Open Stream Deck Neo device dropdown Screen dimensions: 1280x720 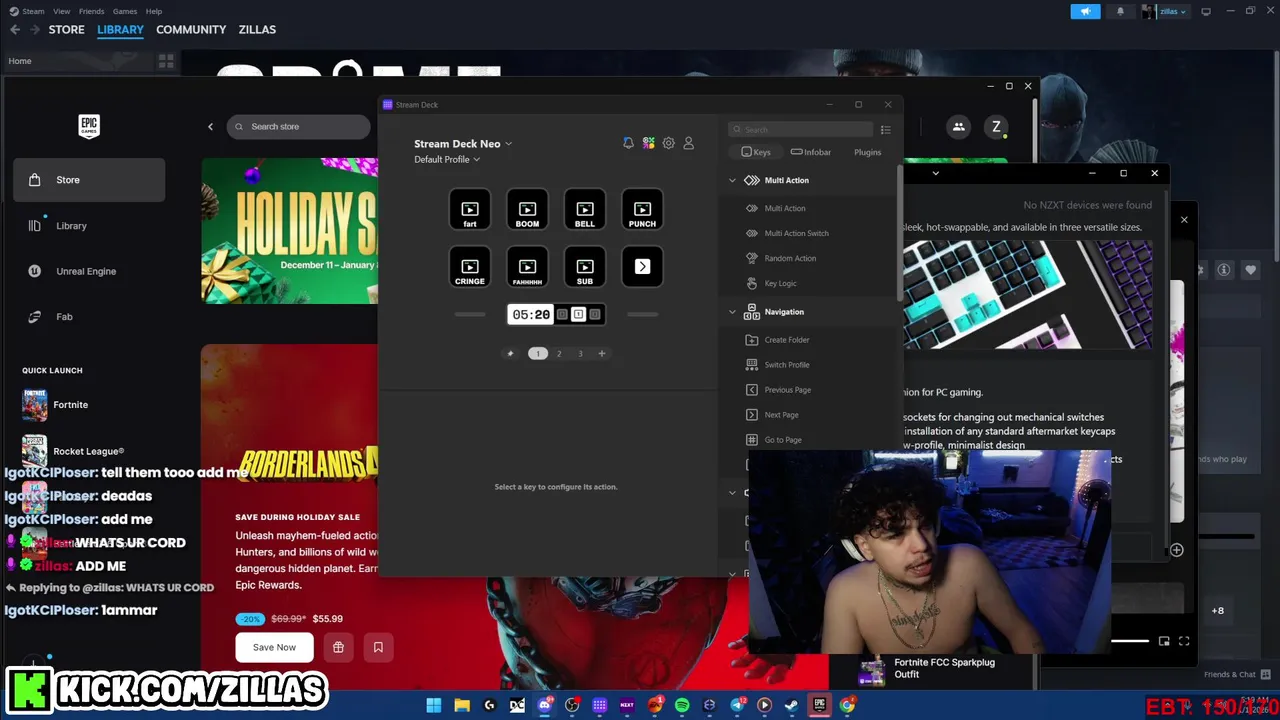point(463,144)
